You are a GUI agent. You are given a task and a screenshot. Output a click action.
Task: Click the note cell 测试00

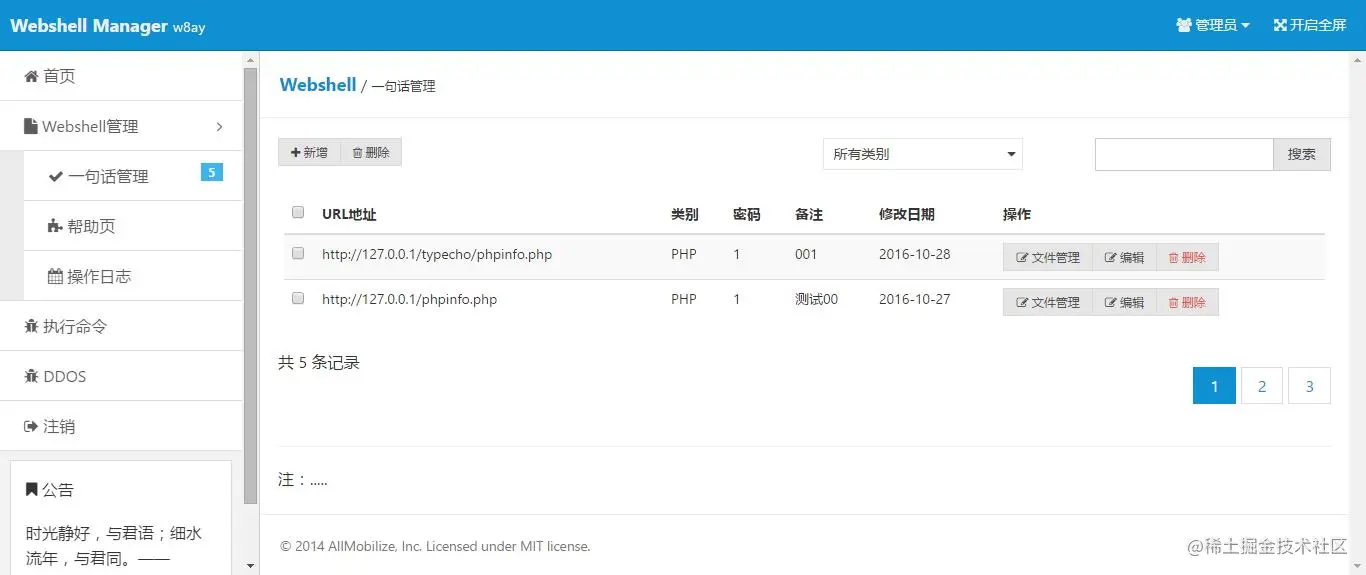pos(816,299)
